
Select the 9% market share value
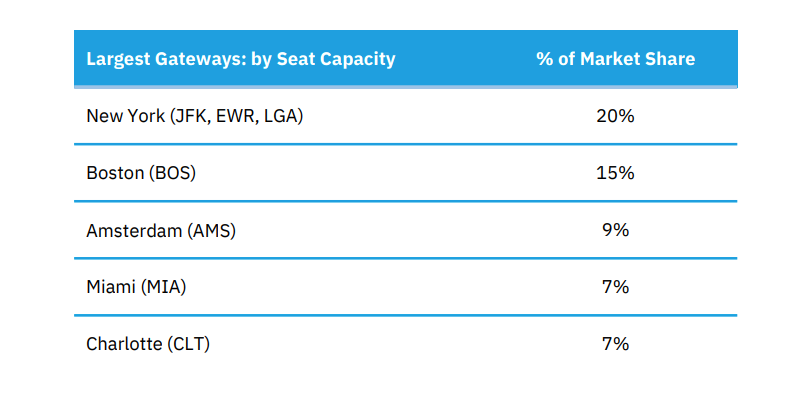615,230
